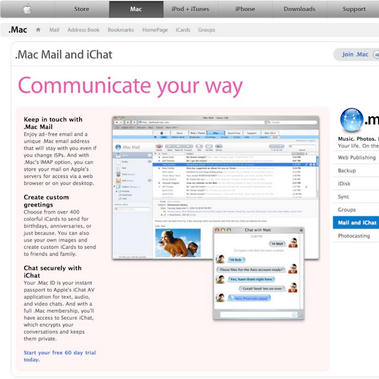Switch to the iPod + iTunes tab

(x=191, y=9)
